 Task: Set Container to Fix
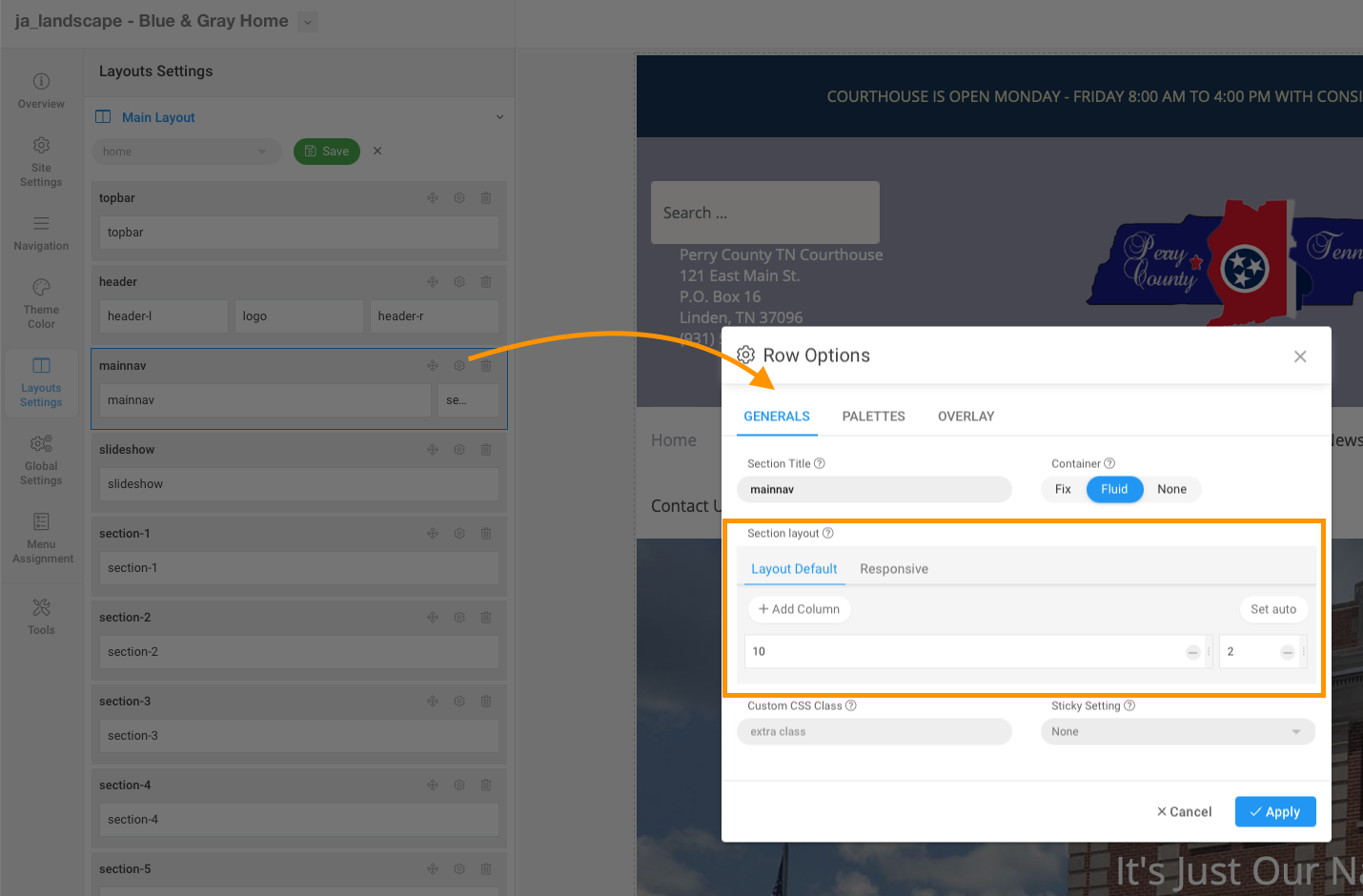coord(1063,489)
